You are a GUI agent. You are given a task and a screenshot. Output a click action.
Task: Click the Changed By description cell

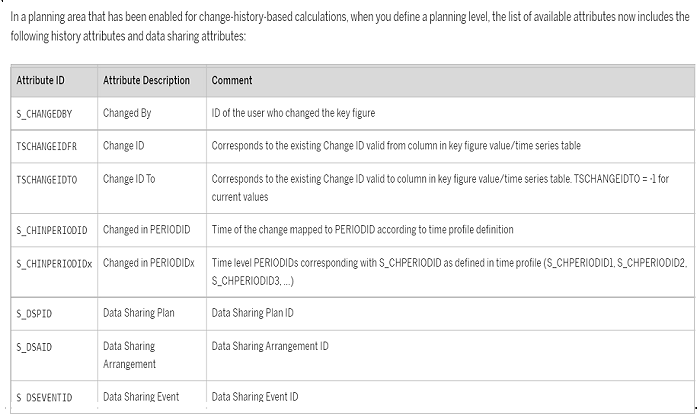tap(127, 113)
